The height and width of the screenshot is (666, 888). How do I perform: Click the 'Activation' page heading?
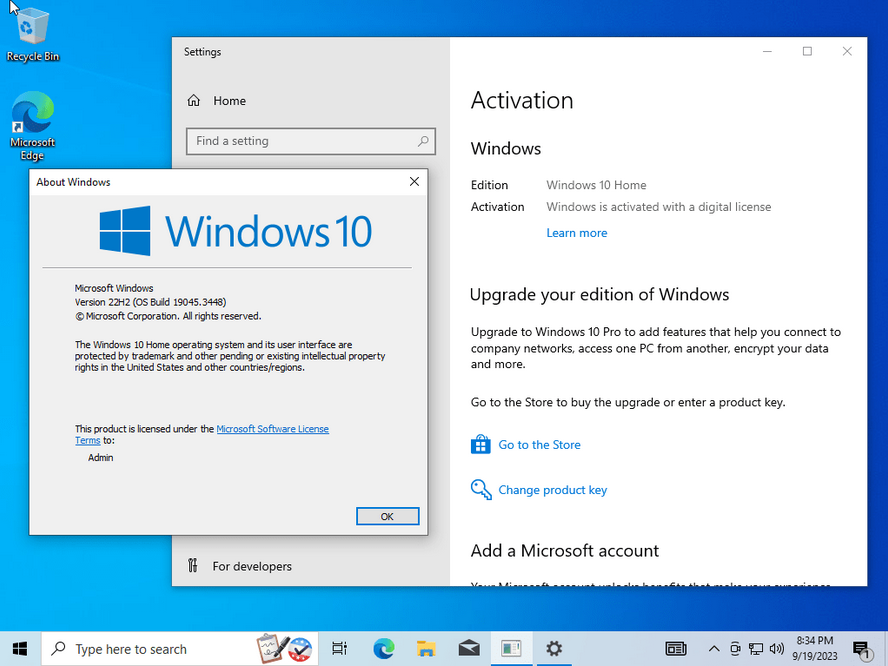(522, 100)
